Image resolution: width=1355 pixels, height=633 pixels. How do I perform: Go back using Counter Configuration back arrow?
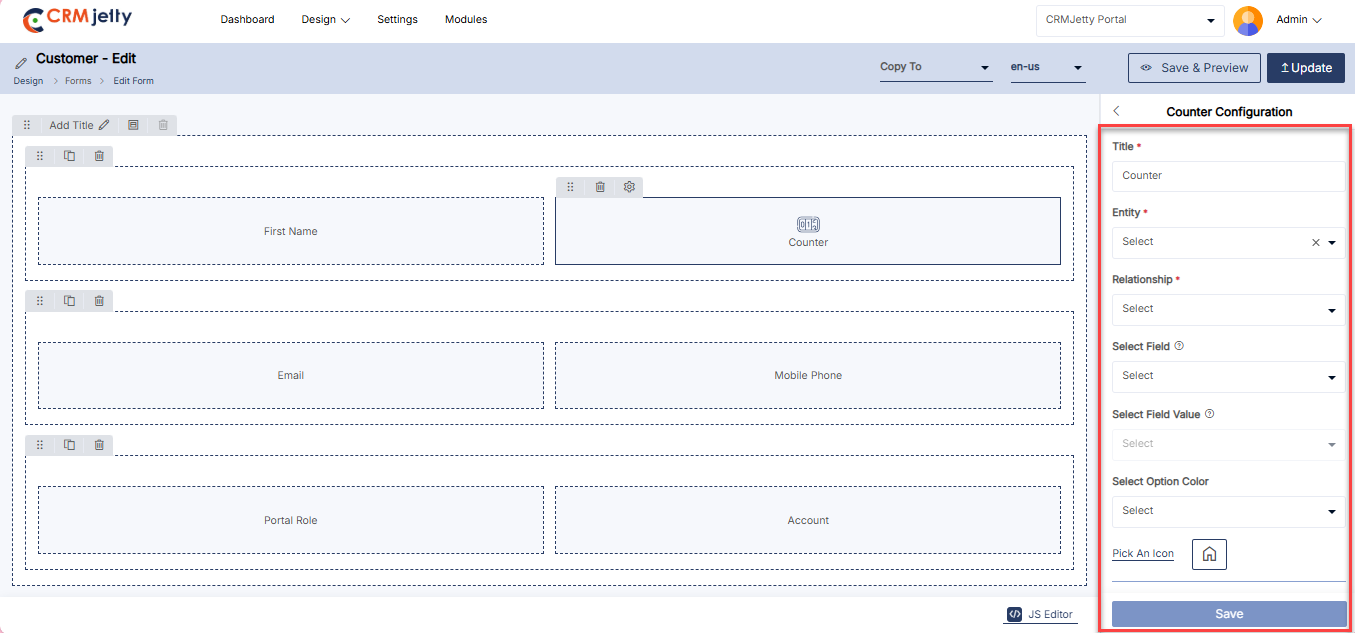[1117, 112]
